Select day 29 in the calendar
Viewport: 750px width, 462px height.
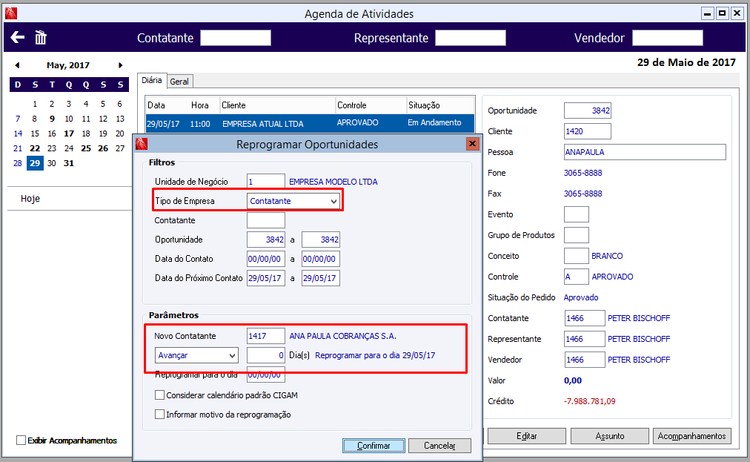(35, 163)
